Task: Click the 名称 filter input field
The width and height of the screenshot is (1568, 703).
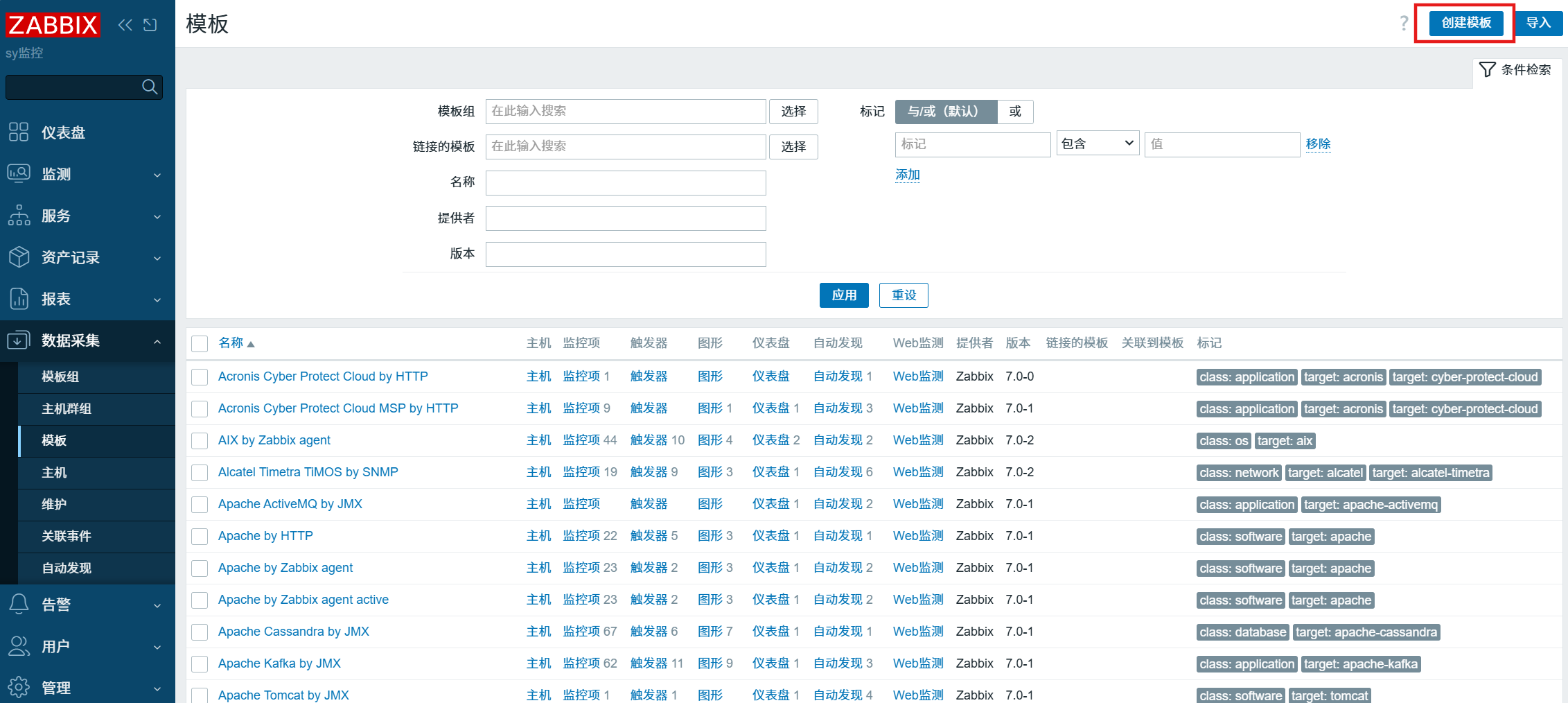Action: pos(626,183)
